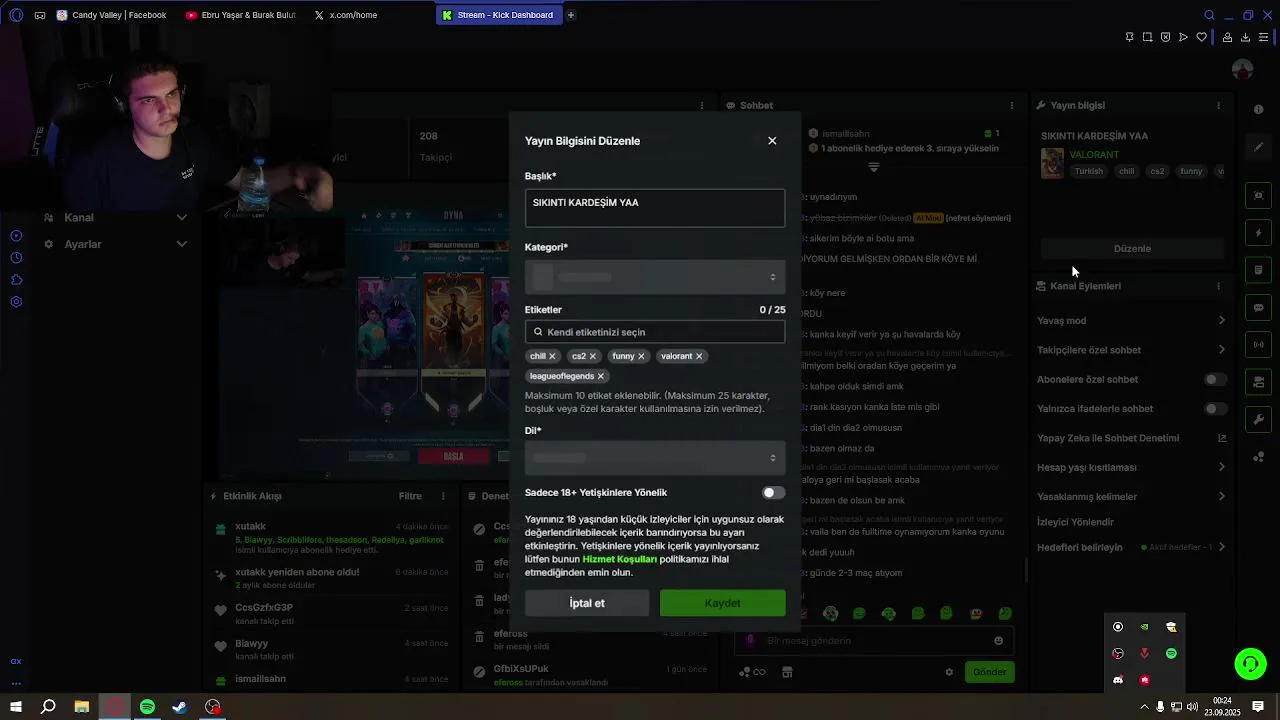
Task: Toggle Yalnızca ifadelerle sohbet switch
Action: (1215, 408)
